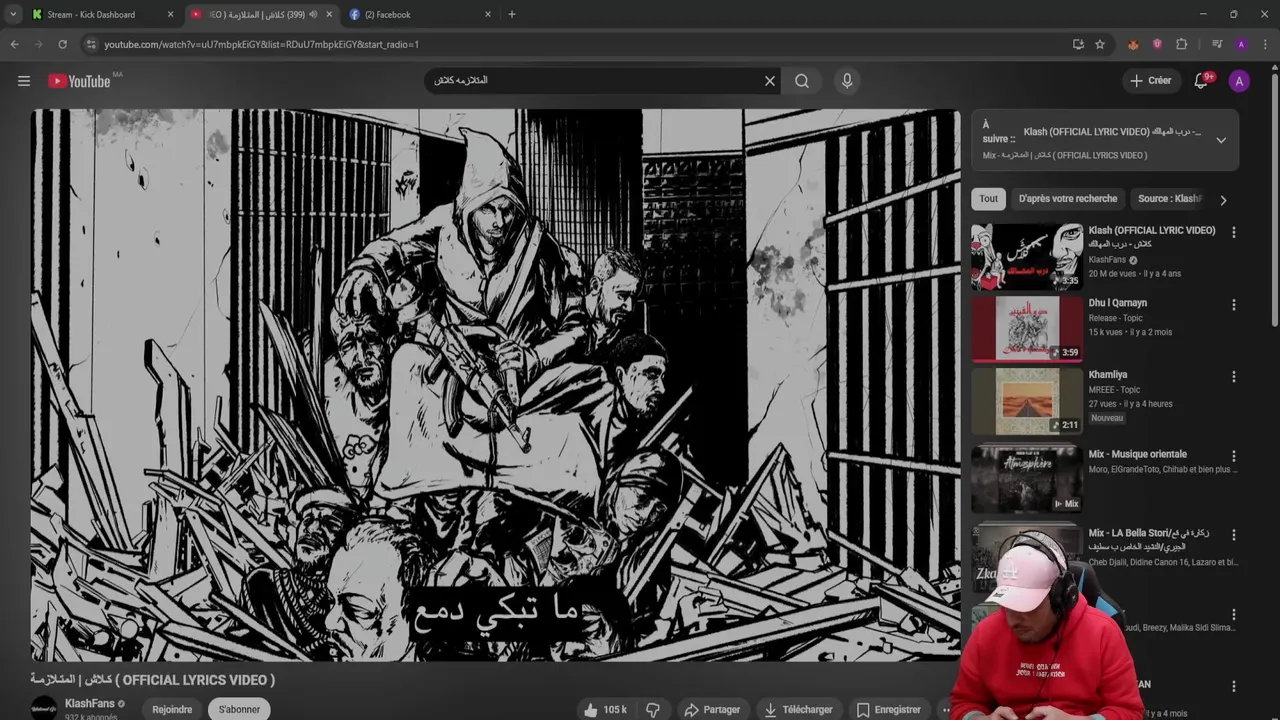The image size is (1280, 720).
Task: Close the Facebook tab
Action: [x=488, y=14]
